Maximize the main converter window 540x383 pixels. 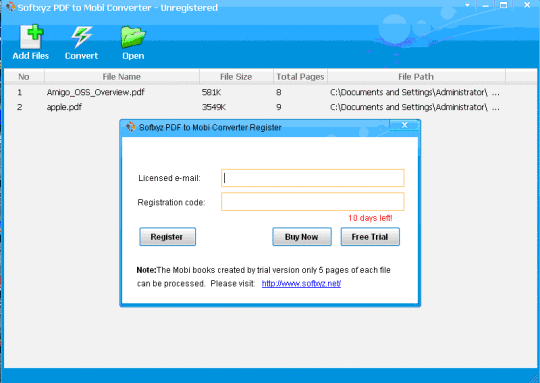pos(503,5)
